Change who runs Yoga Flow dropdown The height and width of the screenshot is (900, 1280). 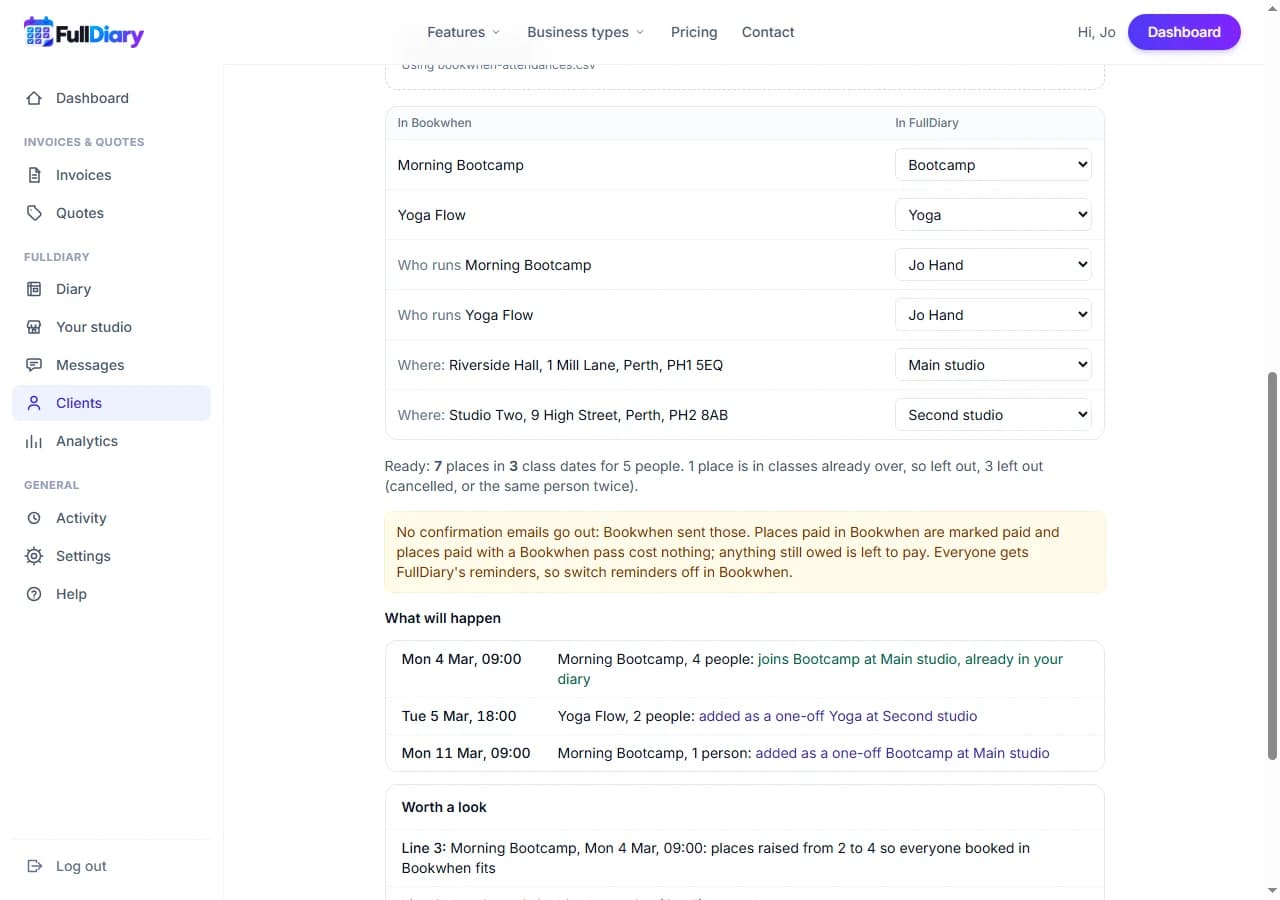pos(993,315)
